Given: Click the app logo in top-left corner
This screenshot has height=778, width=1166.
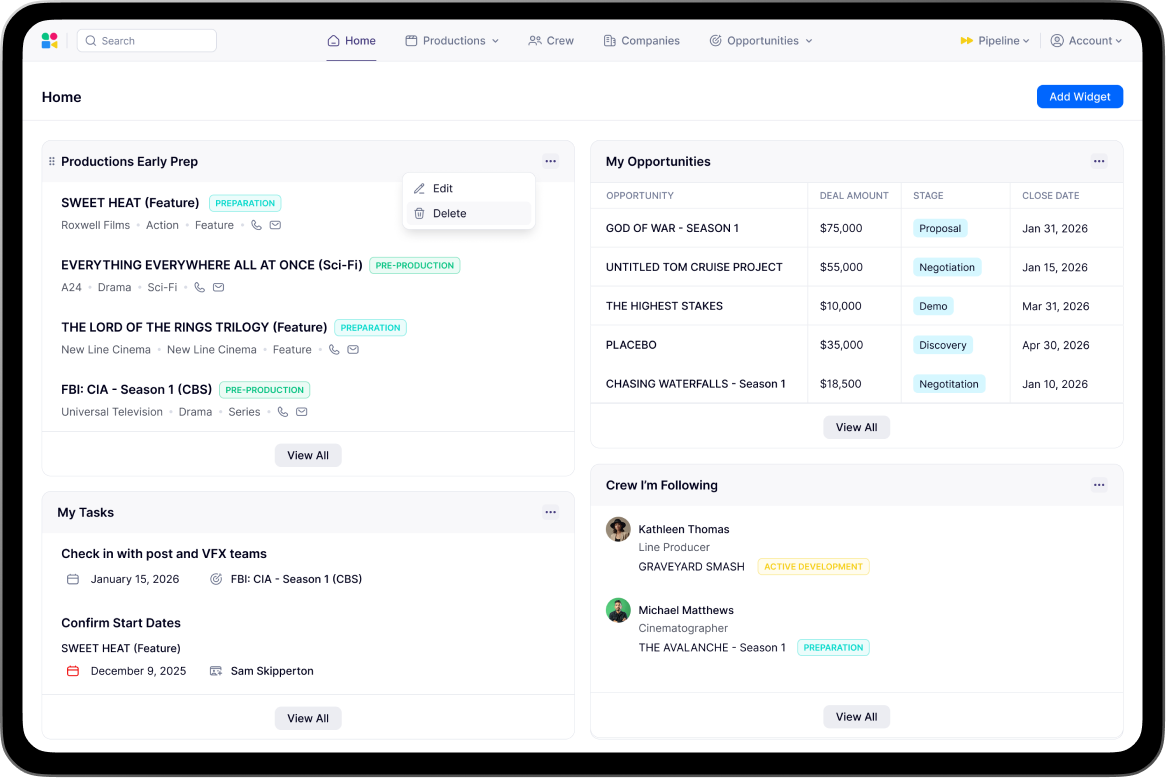Looking at the screenshot, I should (x=50, y=41).
